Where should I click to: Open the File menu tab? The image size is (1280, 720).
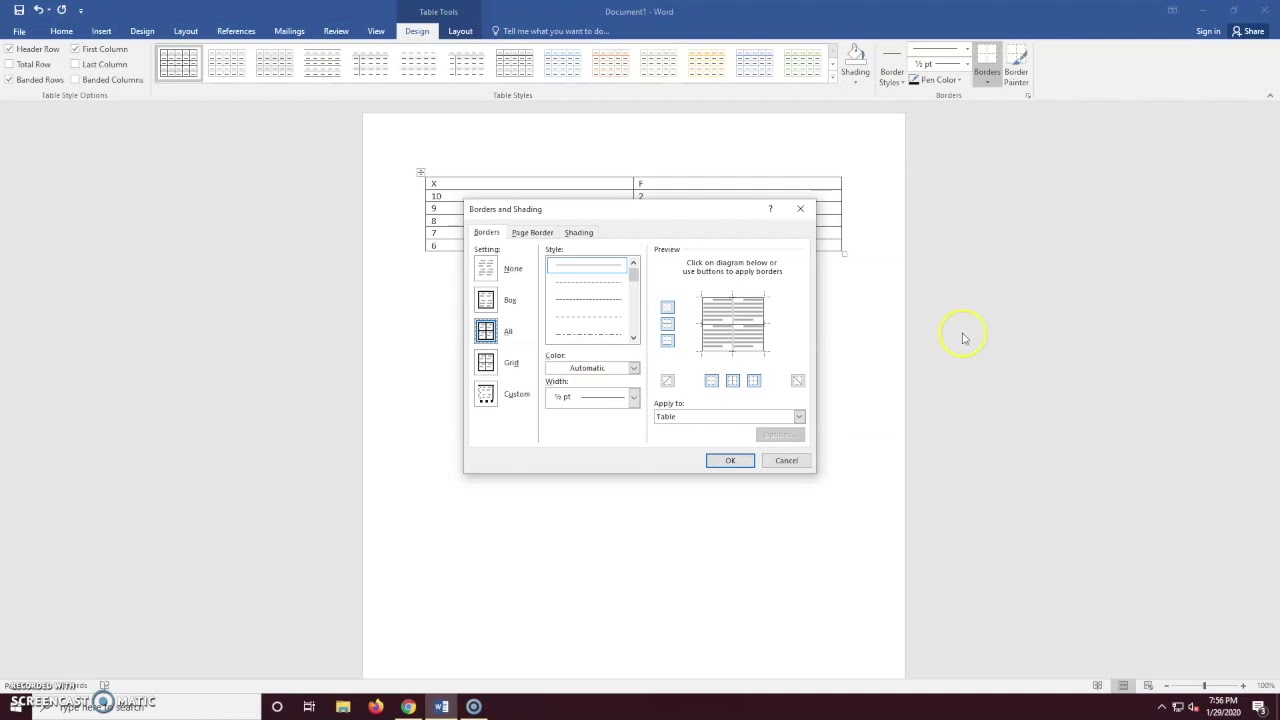click(x=19, y=31)
